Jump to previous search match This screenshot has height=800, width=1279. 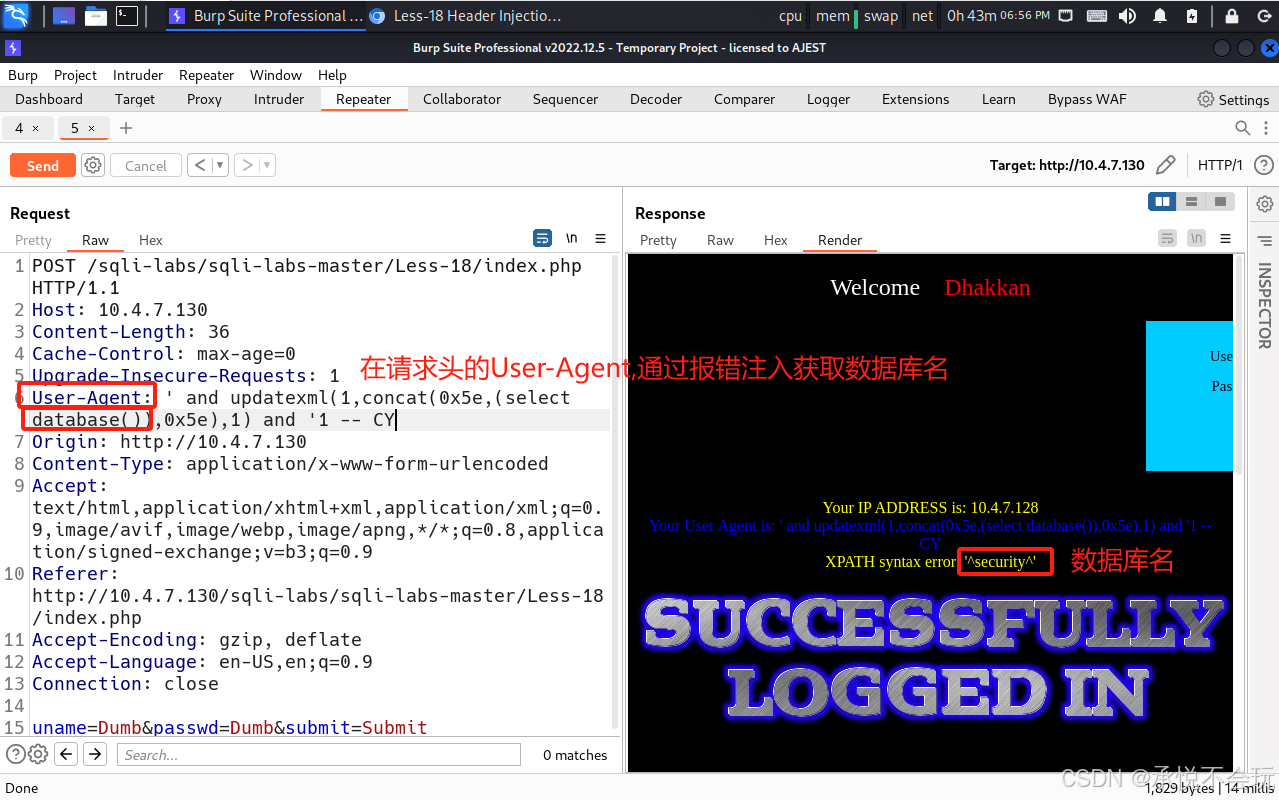pyautogui.click(x=66, y=754)
